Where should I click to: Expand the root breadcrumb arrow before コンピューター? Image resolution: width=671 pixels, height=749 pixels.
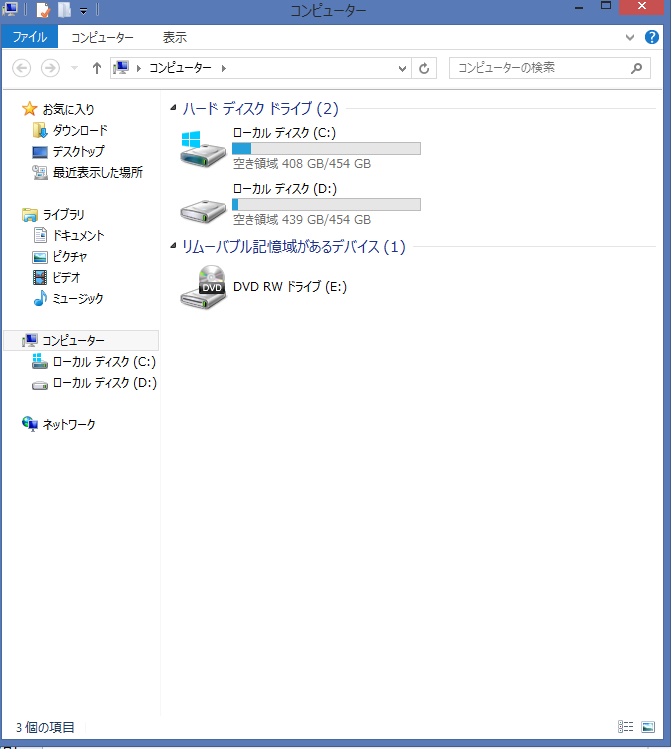click(138, 68)
